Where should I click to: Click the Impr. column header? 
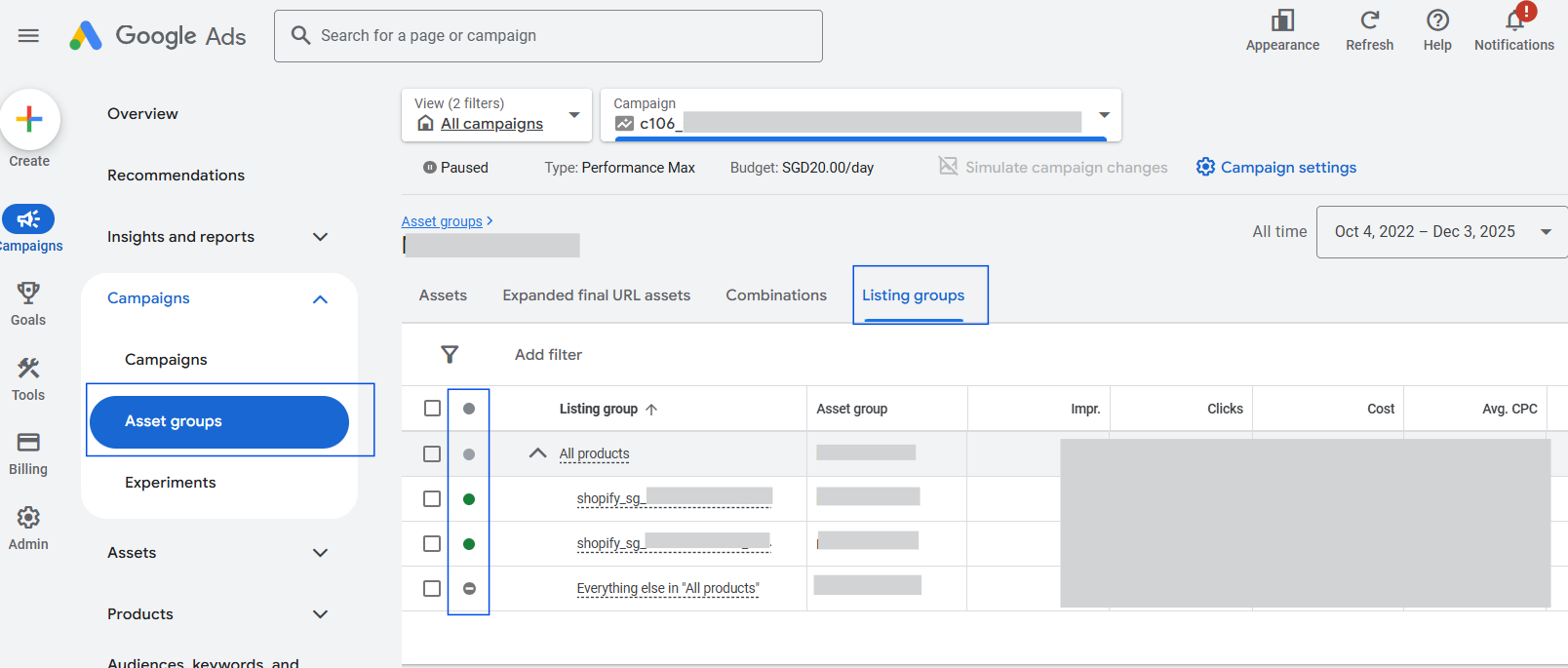[1085, 410]
